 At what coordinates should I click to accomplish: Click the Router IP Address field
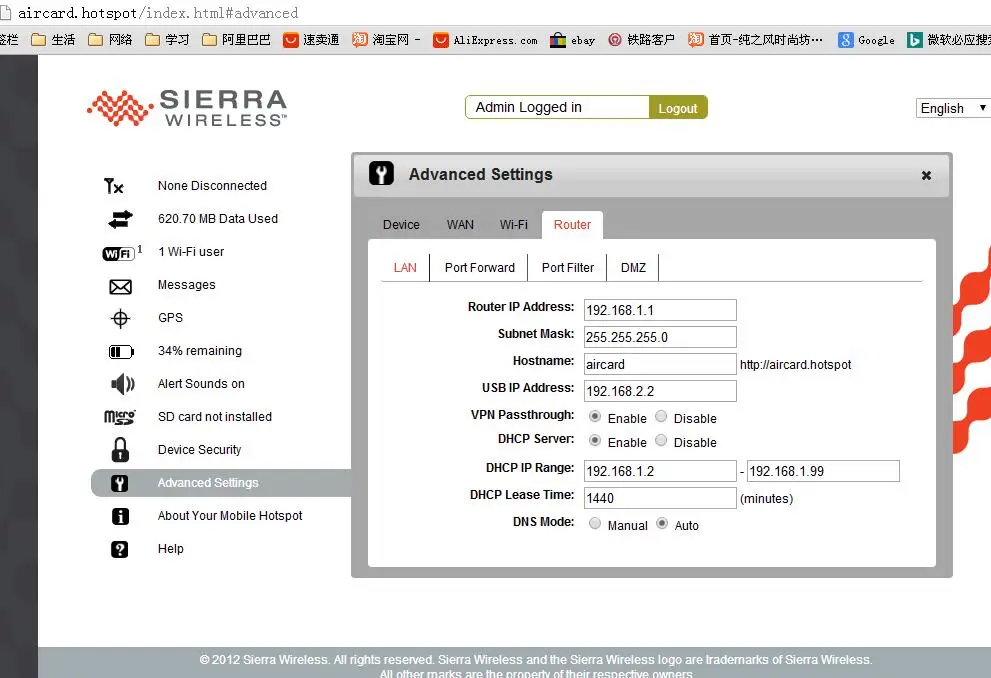click(660, 310)
